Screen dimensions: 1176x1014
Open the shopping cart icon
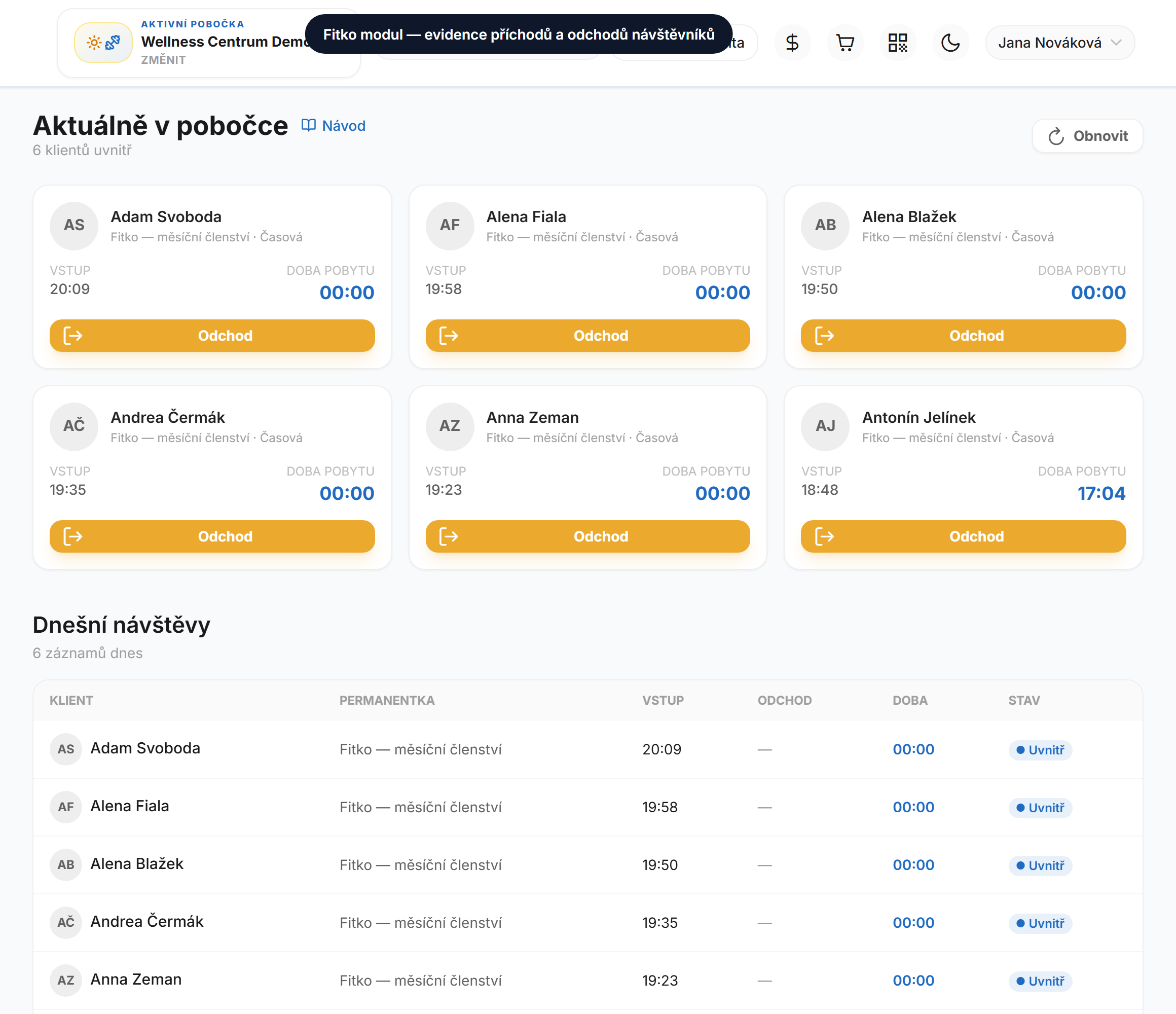pyautogui.click(x=845, y=43)
